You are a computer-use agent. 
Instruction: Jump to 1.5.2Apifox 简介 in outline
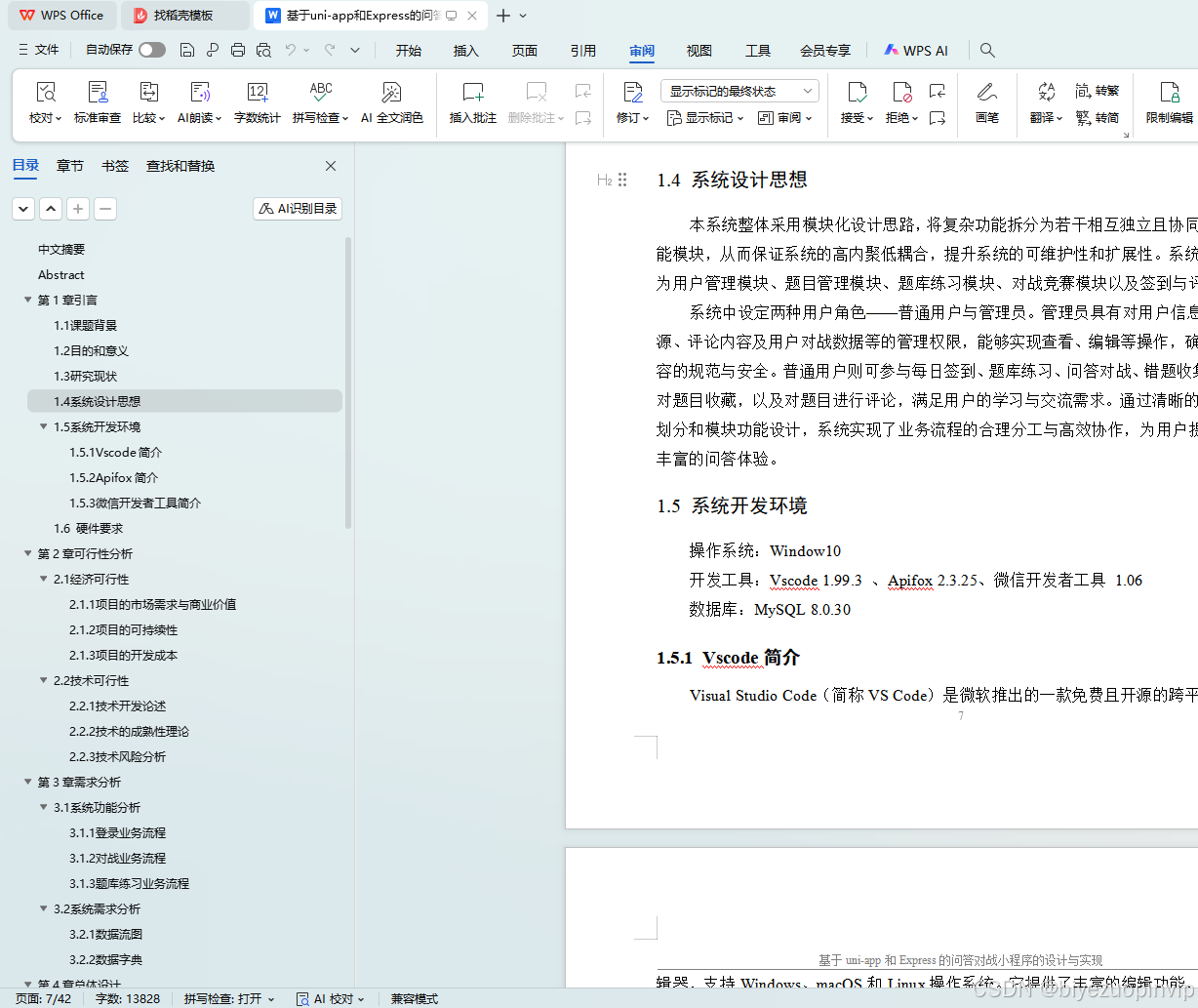tap(113, 477)
